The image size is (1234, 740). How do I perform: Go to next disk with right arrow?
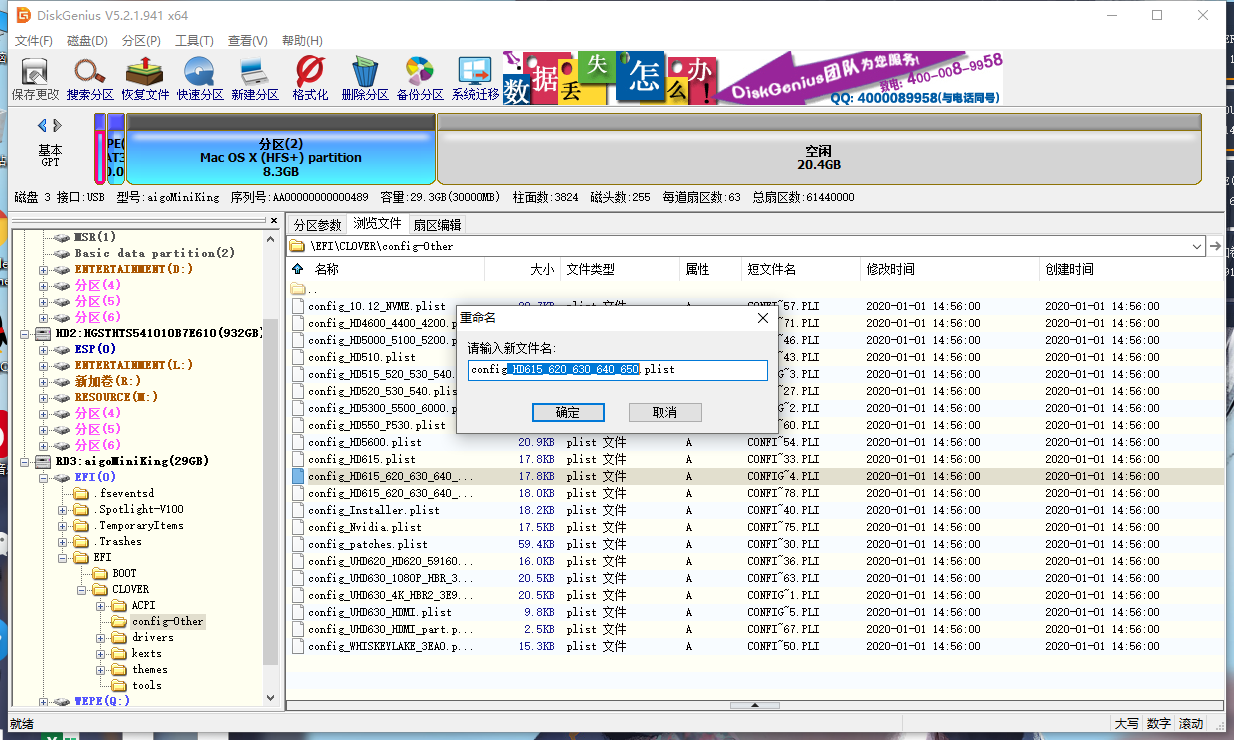pos(58,125)
